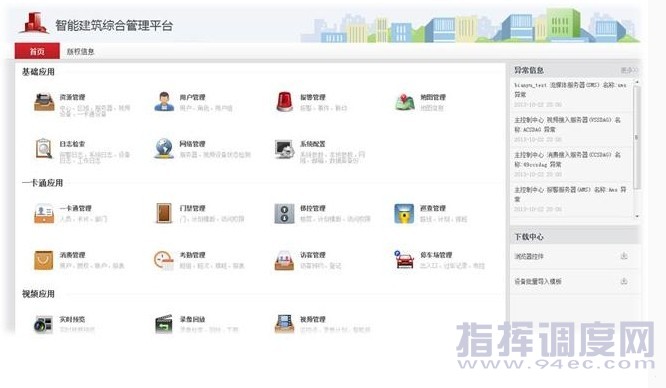This screenshot has height=388, width=666.
Task: Click the red alarm siren 报警管理 icon
Action: pyautogui.click(x=284, y=102)
